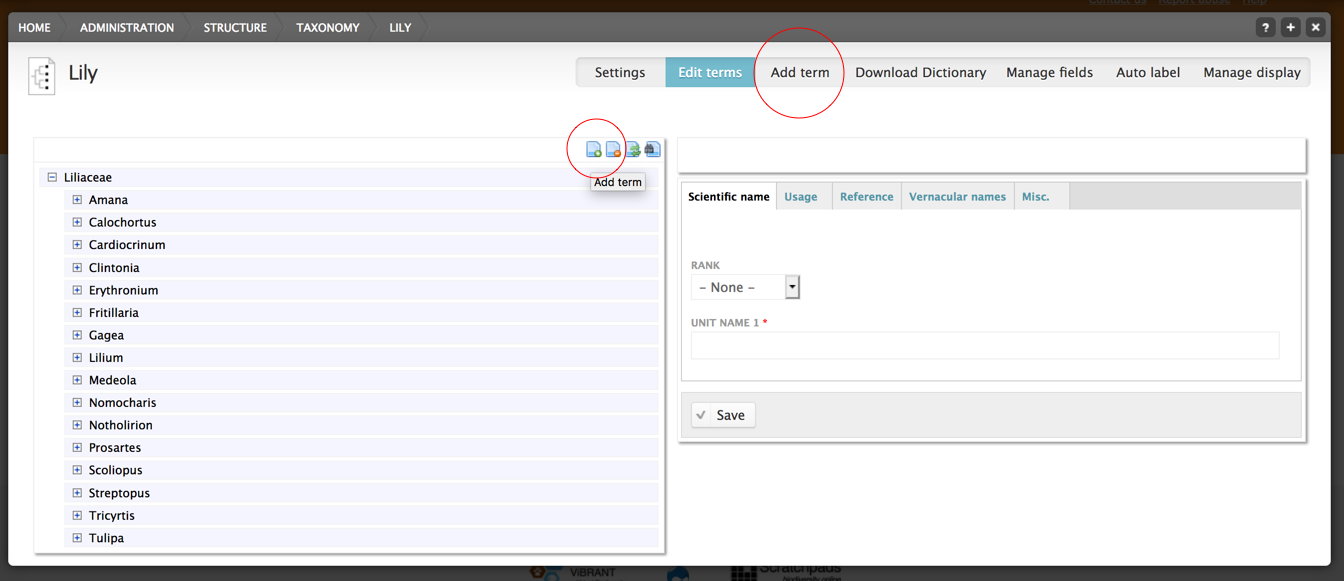Select the Fritillaria term

(x=114, y=313)
